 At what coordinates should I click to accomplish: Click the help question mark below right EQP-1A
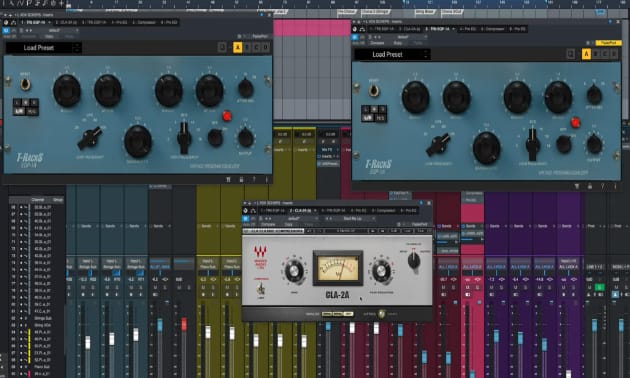coord(603,186)
